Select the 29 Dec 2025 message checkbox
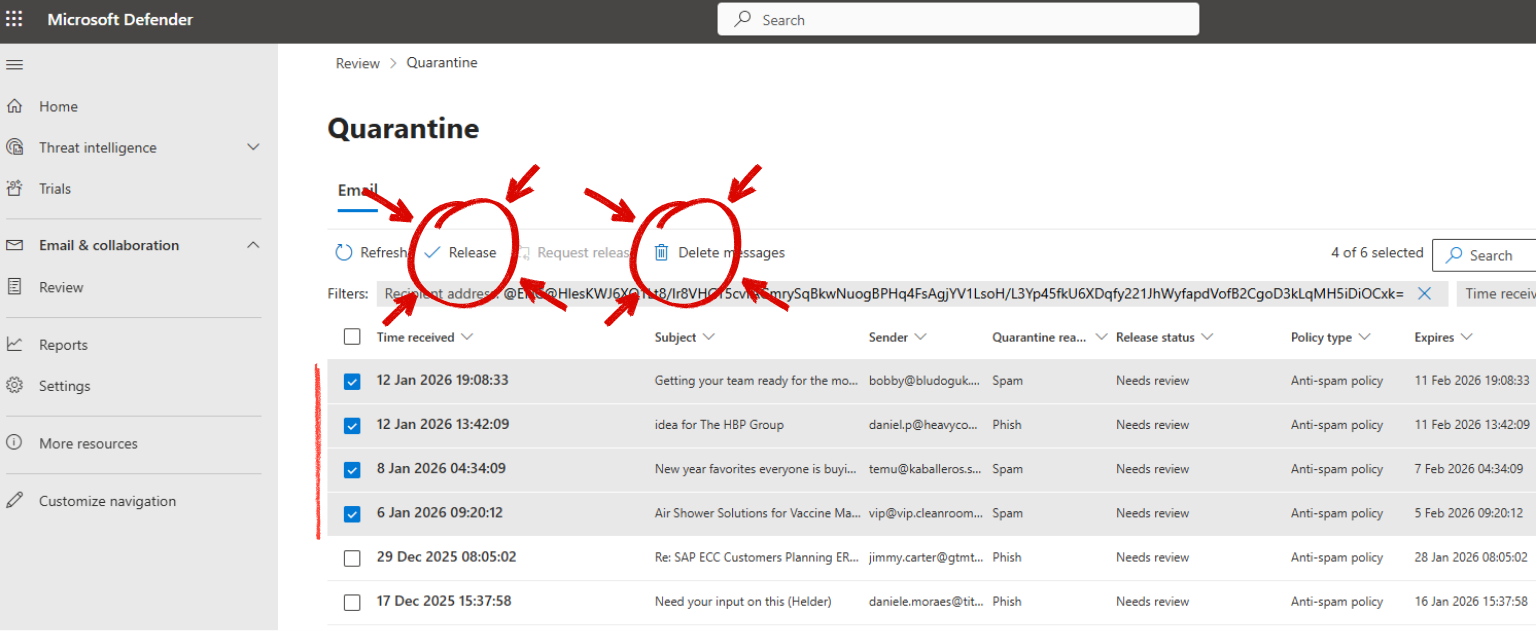 (x=352, y=558)
